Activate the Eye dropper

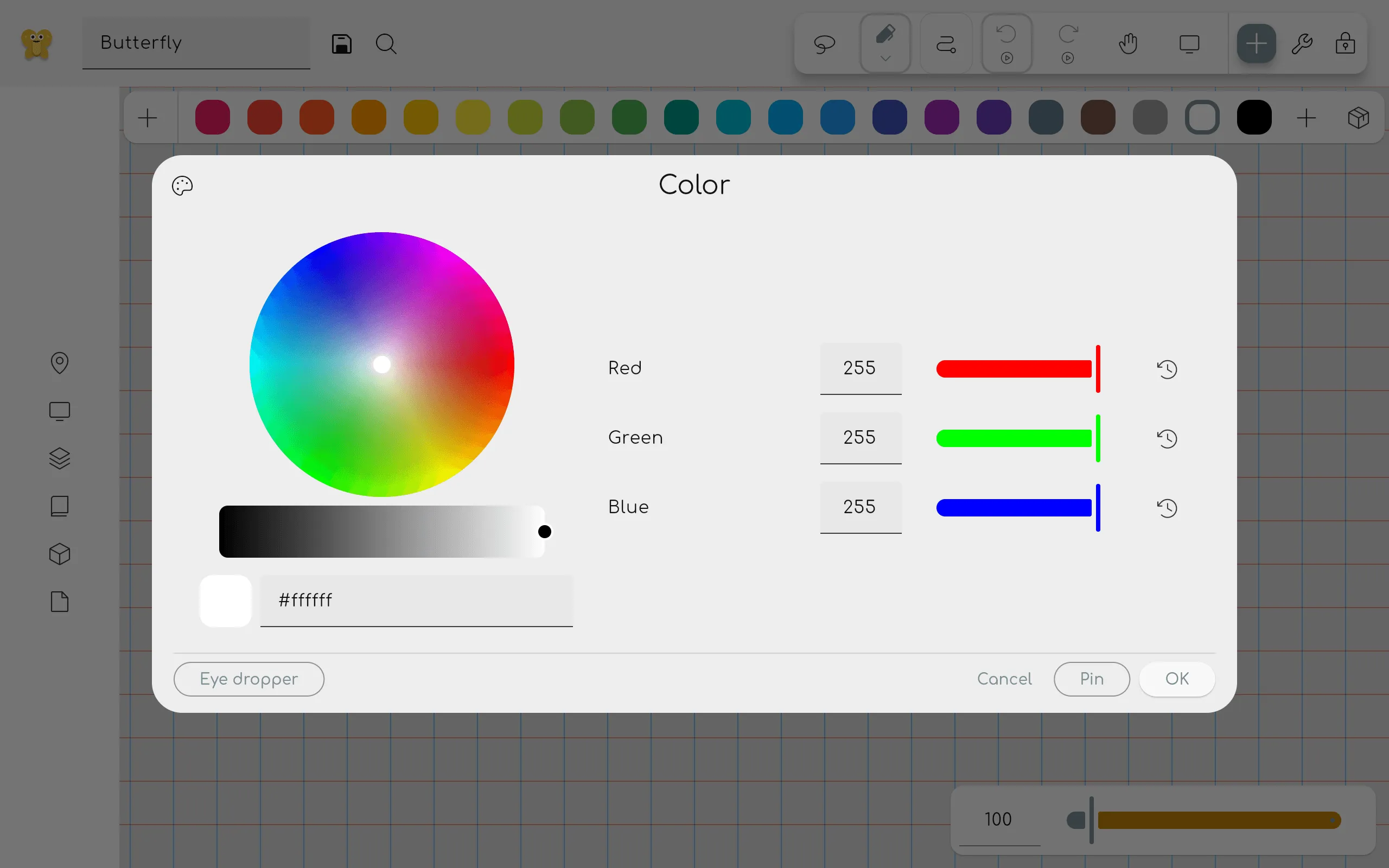[x=249, y=679]
